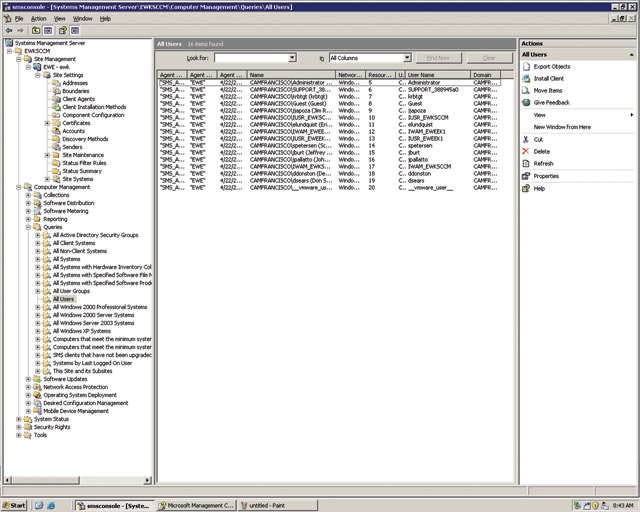Click the Cut scissors icon
The height and width of the screenshot is (512, 640).
[x=526, y=140]
